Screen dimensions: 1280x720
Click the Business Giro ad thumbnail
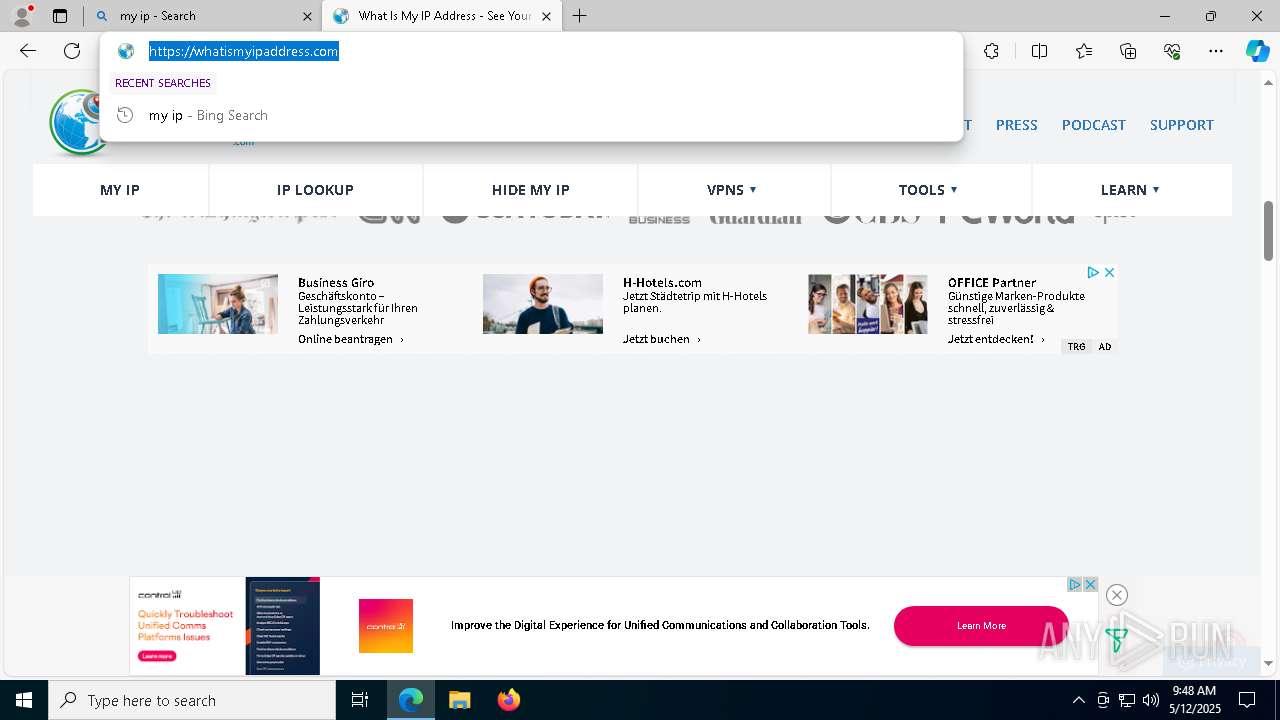pyautogui.click(x=218, y=304)
